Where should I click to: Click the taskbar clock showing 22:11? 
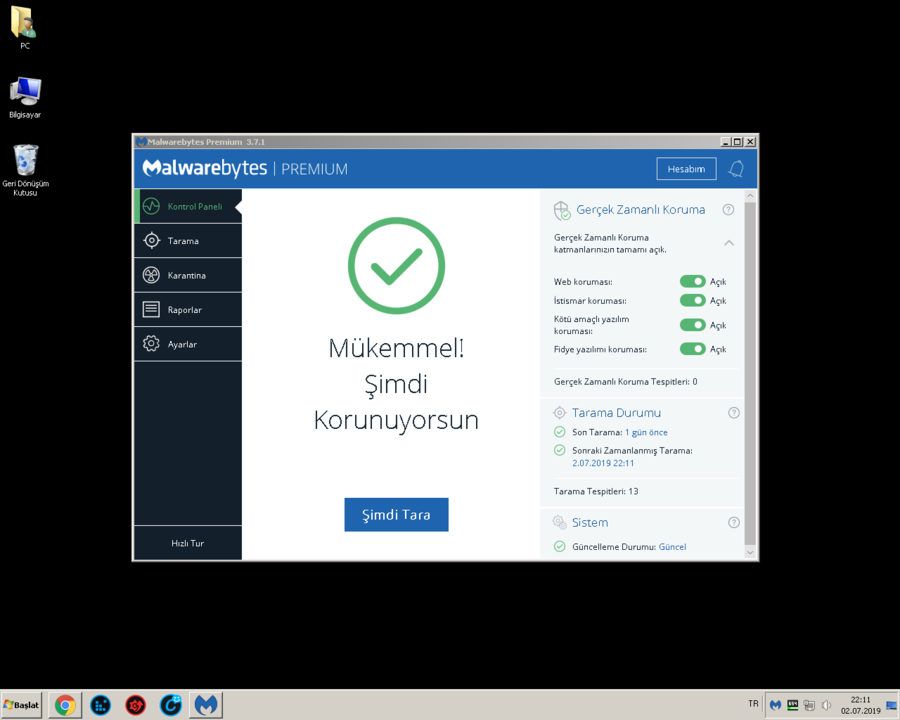[x=860, y=705]
